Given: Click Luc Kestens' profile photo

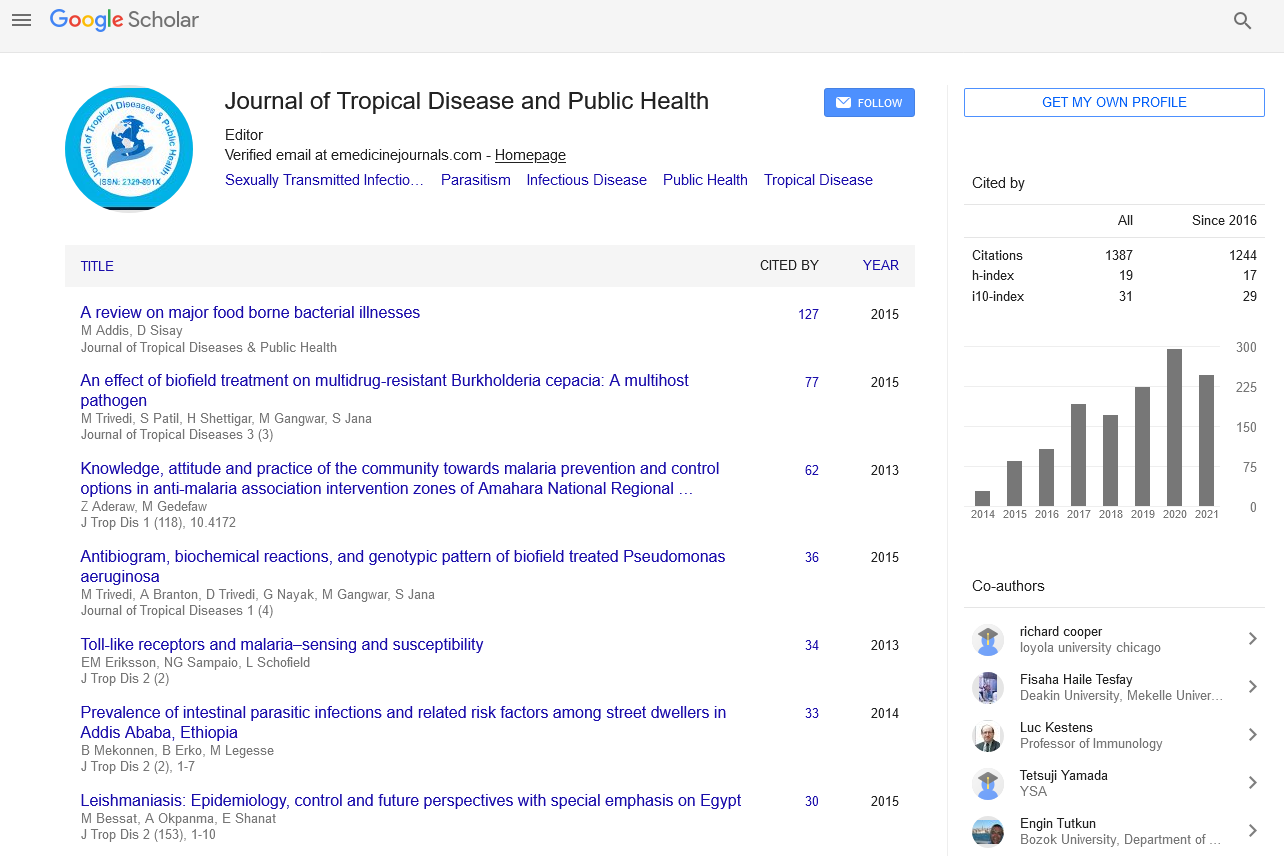Looking at the screenshot, I should (x=988, y=736).
